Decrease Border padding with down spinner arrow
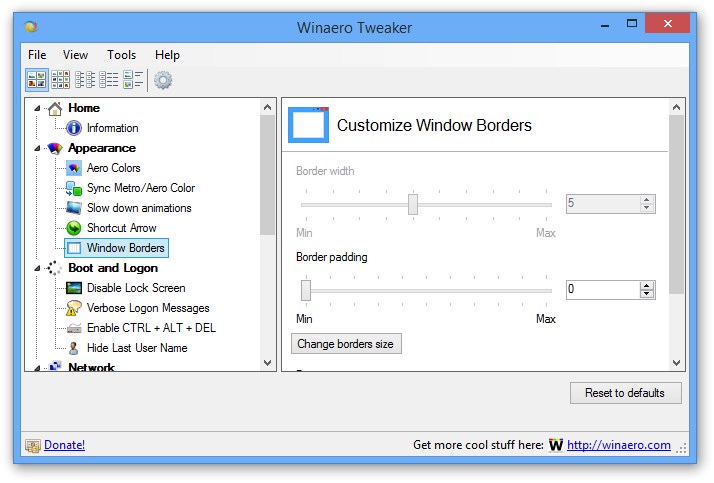The width and height of the screenshot is (714, 483). (647, 294)
